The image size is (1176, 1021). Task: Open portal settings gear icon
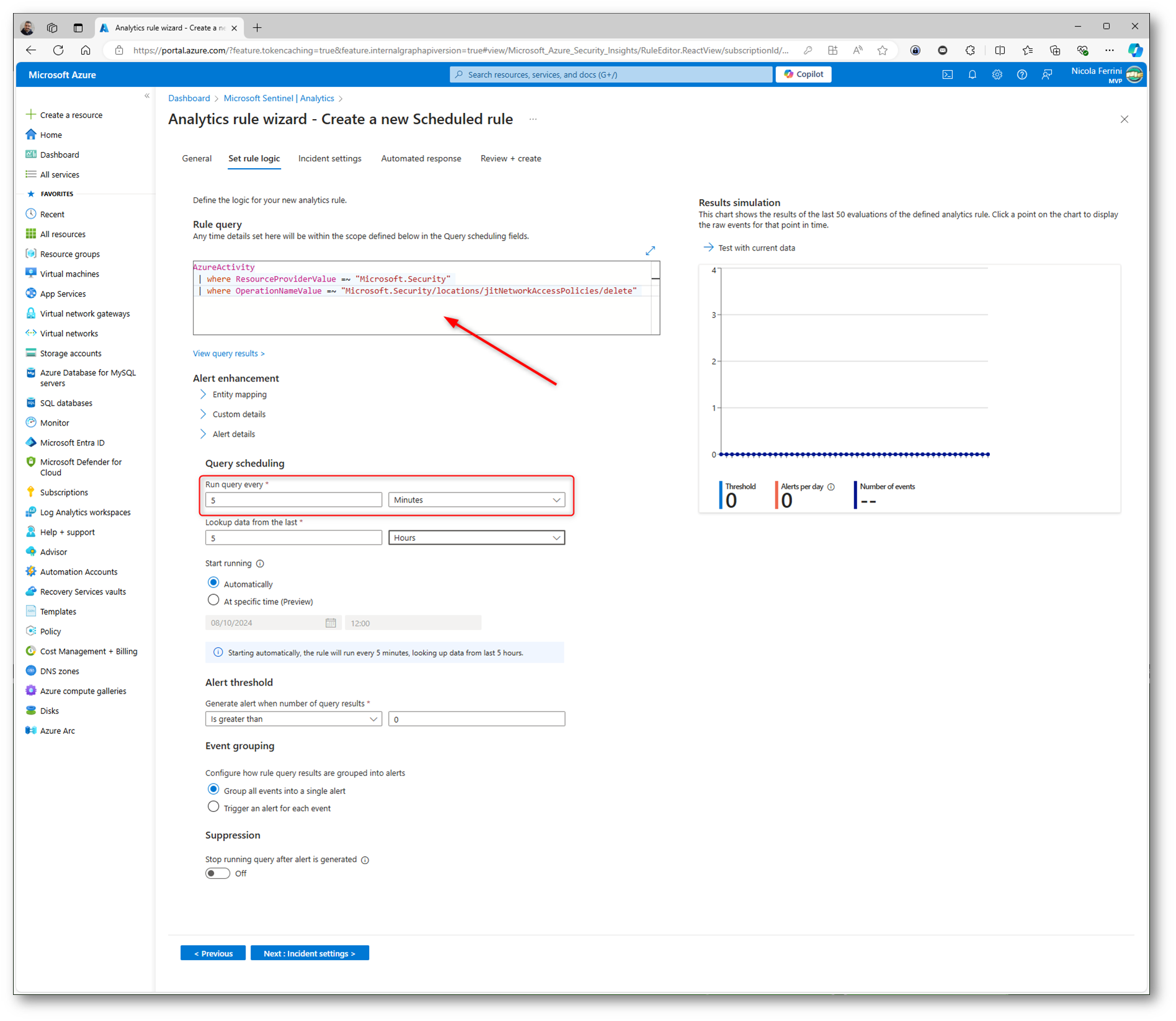tap(997, 74)
